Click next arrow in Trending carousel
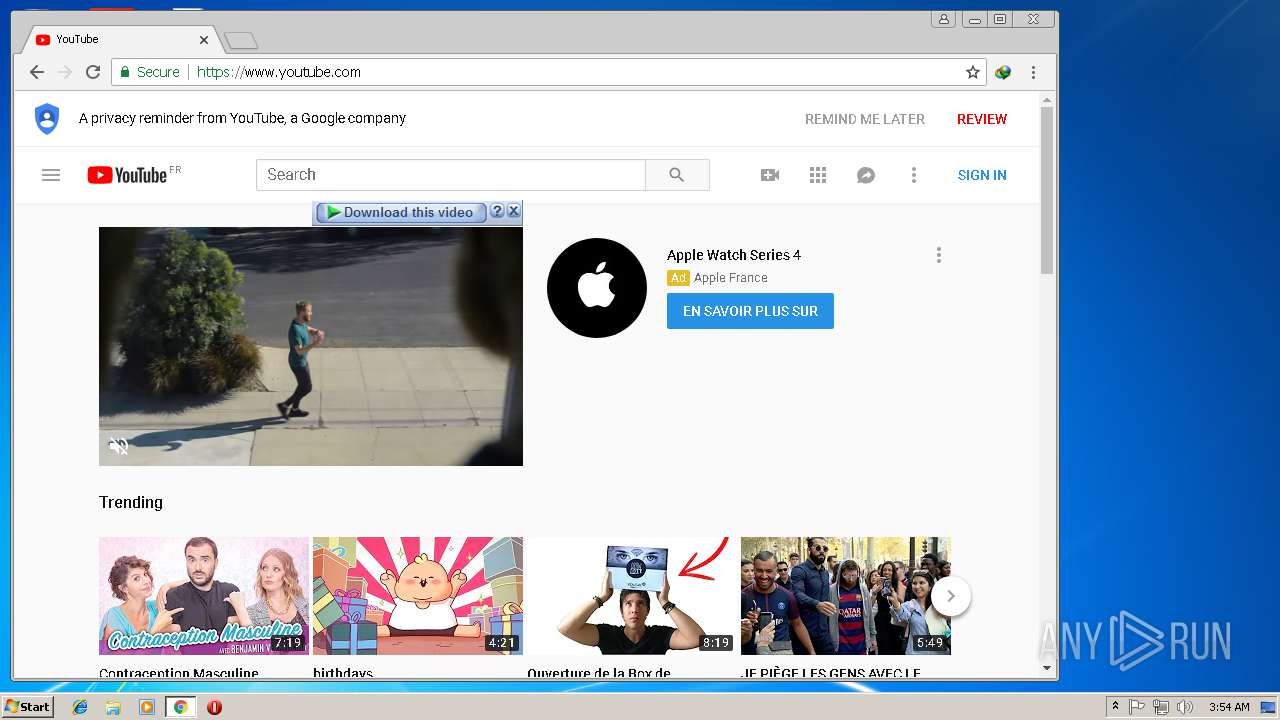This screenshot has height=720, width=1280. (x=951, y=596)
